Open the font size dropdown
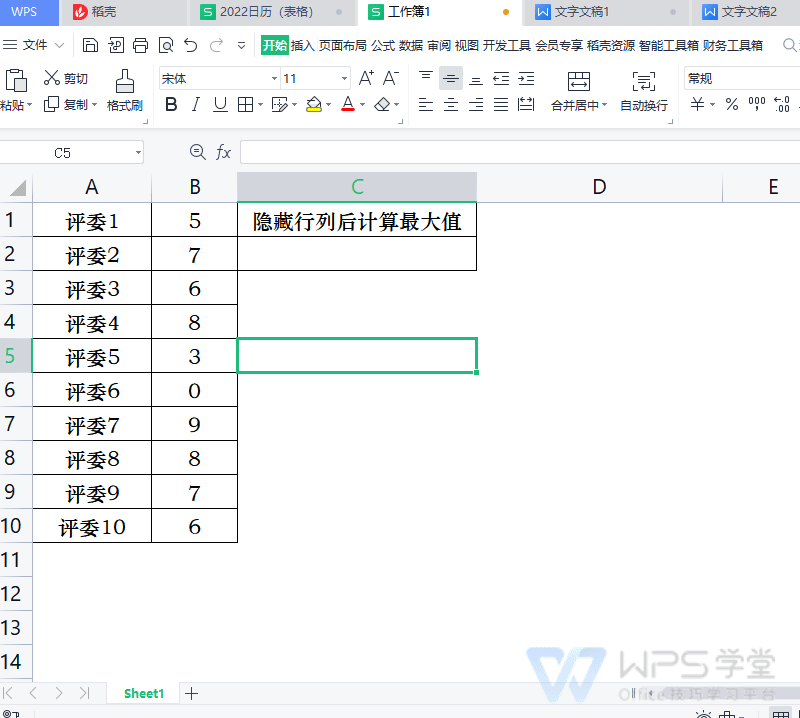The image size is (800, 718). (x=343, y=78)
